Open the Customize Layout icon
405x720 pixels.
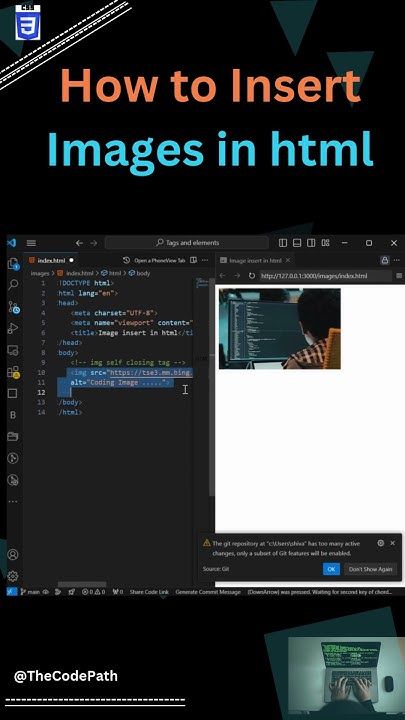coord(326,242)
